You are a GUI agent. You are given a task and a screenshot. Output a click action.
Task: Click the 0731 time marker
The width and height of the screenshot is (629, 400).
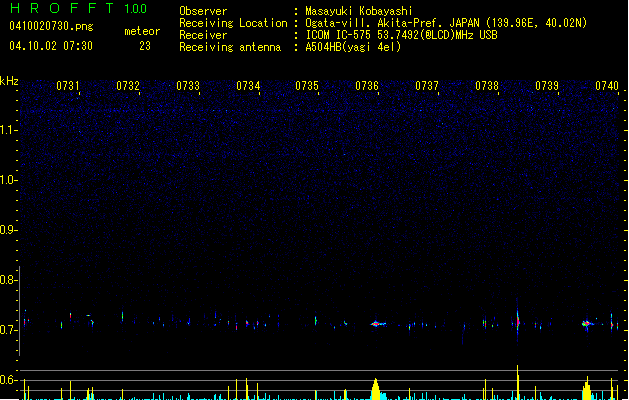click(68, 86)
